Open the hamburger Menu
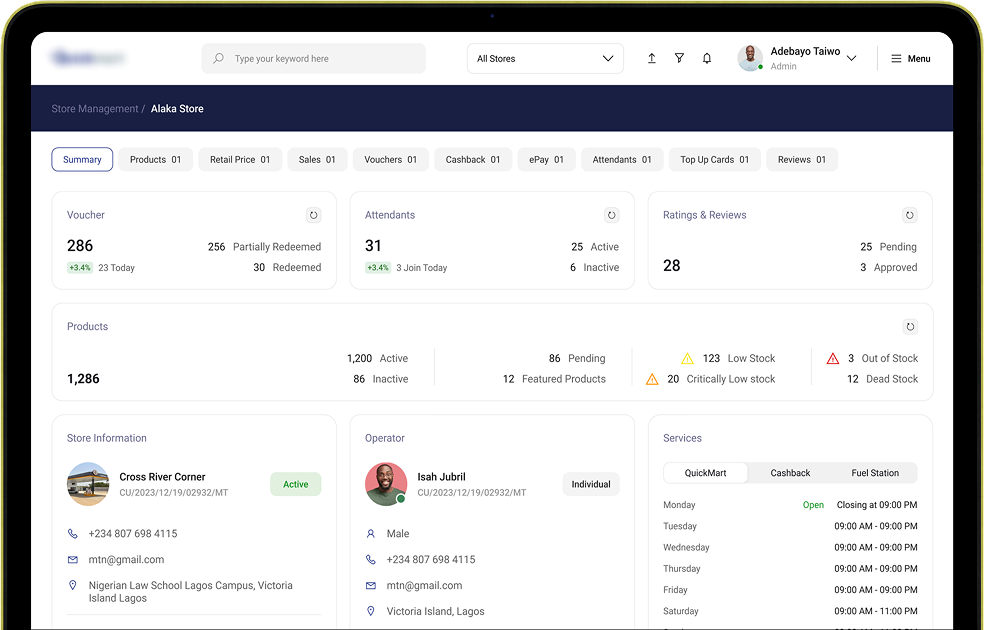This screenshot has height=630, width=984. (x=911, y=58)
